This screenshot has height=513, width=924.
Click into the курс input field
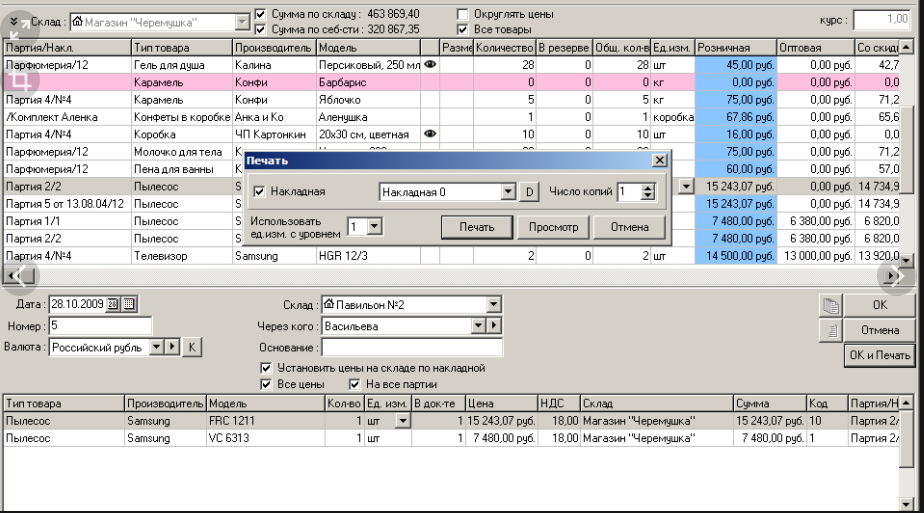pos(882,19)
